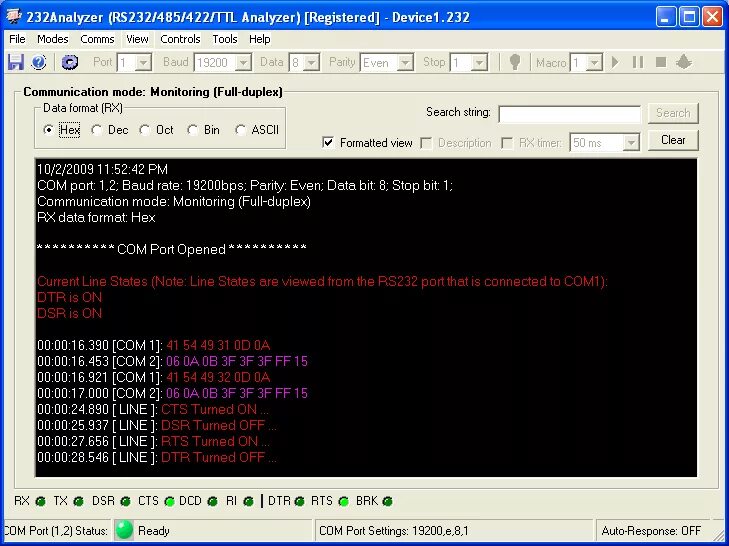This screenshot has height=546, width=729.
Task: Click the 00:00:16.453 COM 2 log line
Action: pos(172,361)
